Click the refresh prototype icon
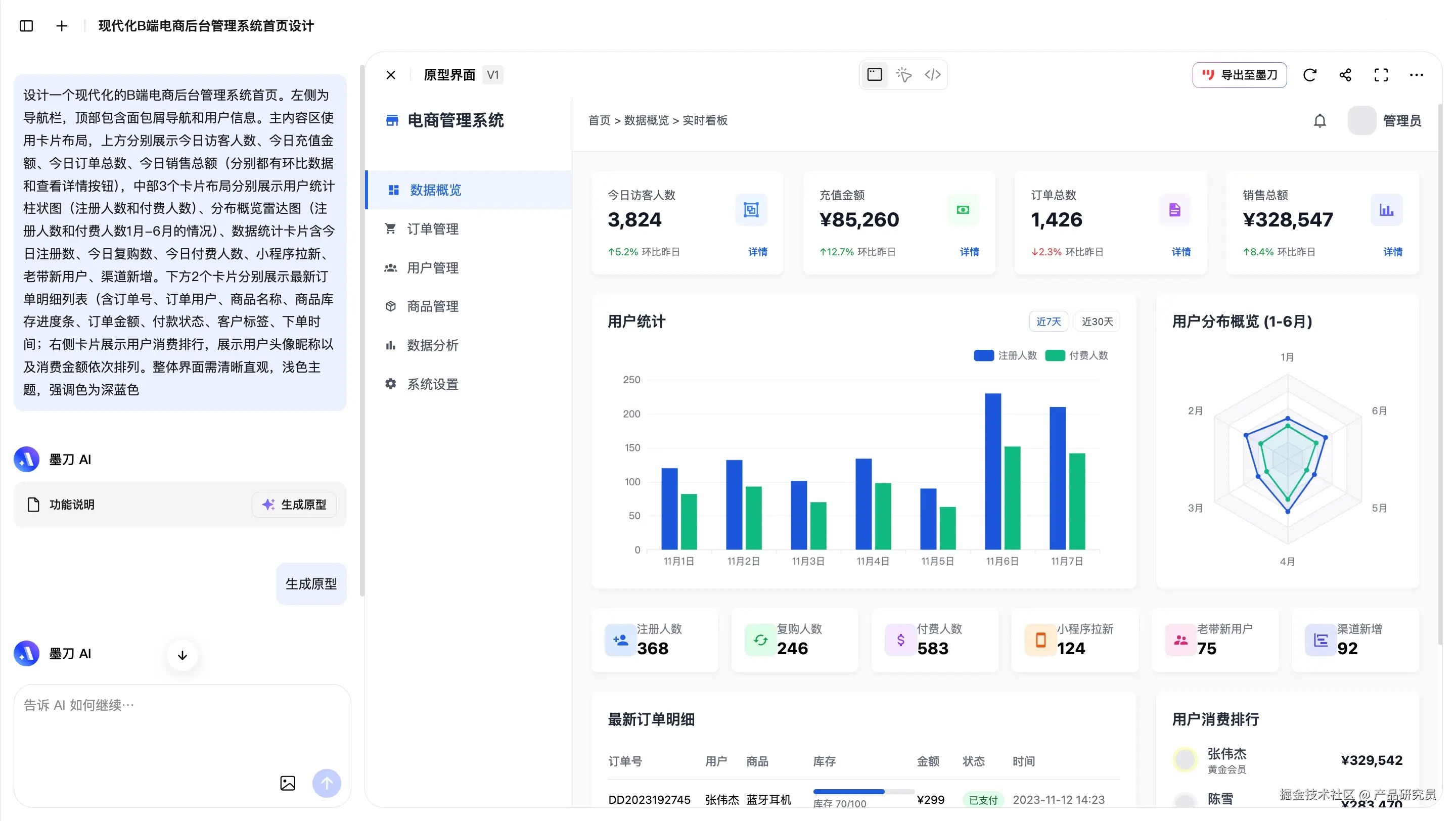 point(1309,75)
